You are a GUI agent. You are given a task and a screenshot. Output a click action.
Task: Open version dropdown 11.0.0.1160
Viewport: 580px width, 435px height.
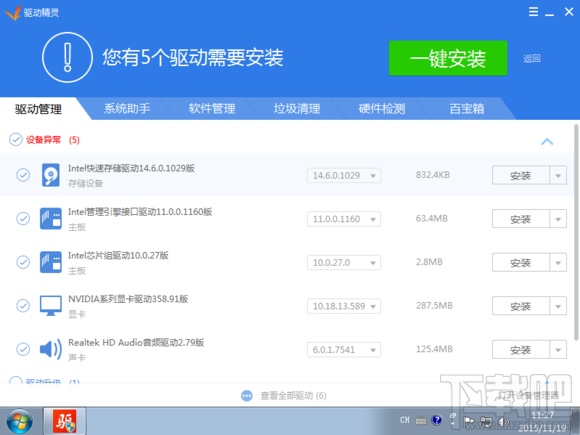(344, 219)
